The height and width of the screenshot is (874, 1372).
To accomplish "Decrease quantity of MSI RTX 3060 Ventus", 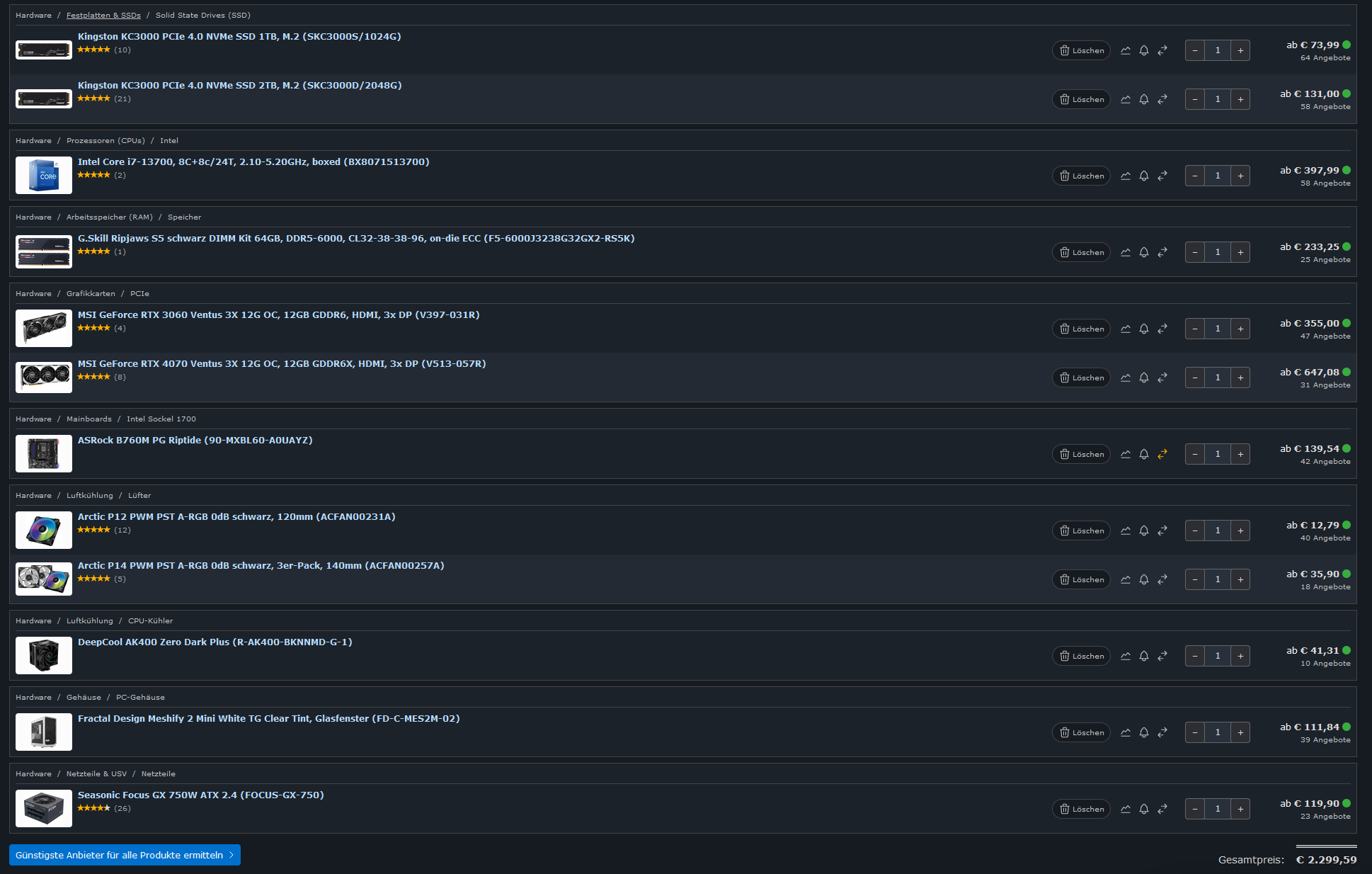I will click(1195, 329).
